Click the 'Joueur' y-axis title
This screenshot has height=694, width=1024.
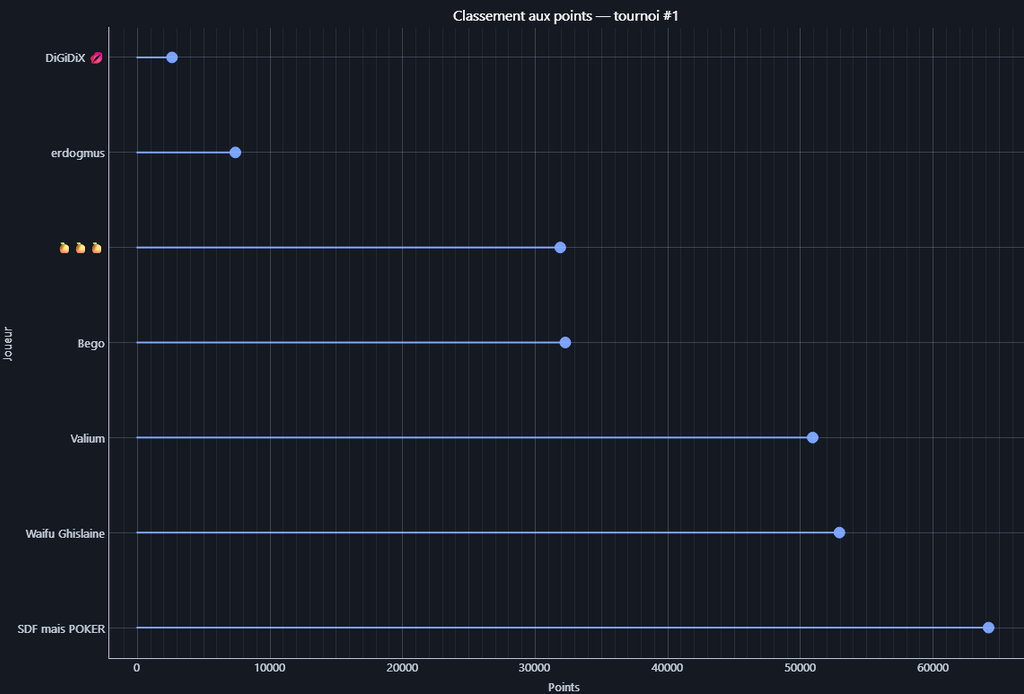(x=9, y=343)
